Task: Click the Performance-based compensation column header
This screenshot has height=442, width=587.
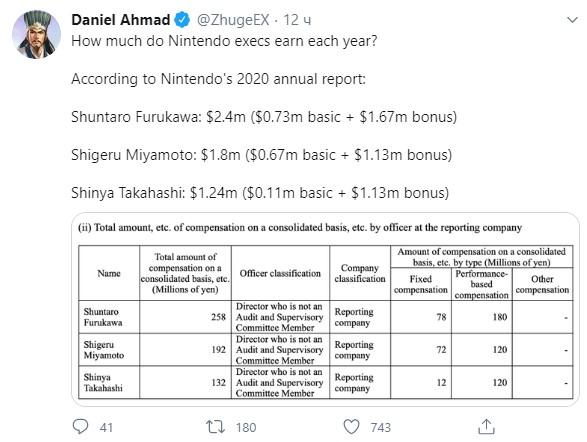Action: pyautogui.click(x=481, y=284)
